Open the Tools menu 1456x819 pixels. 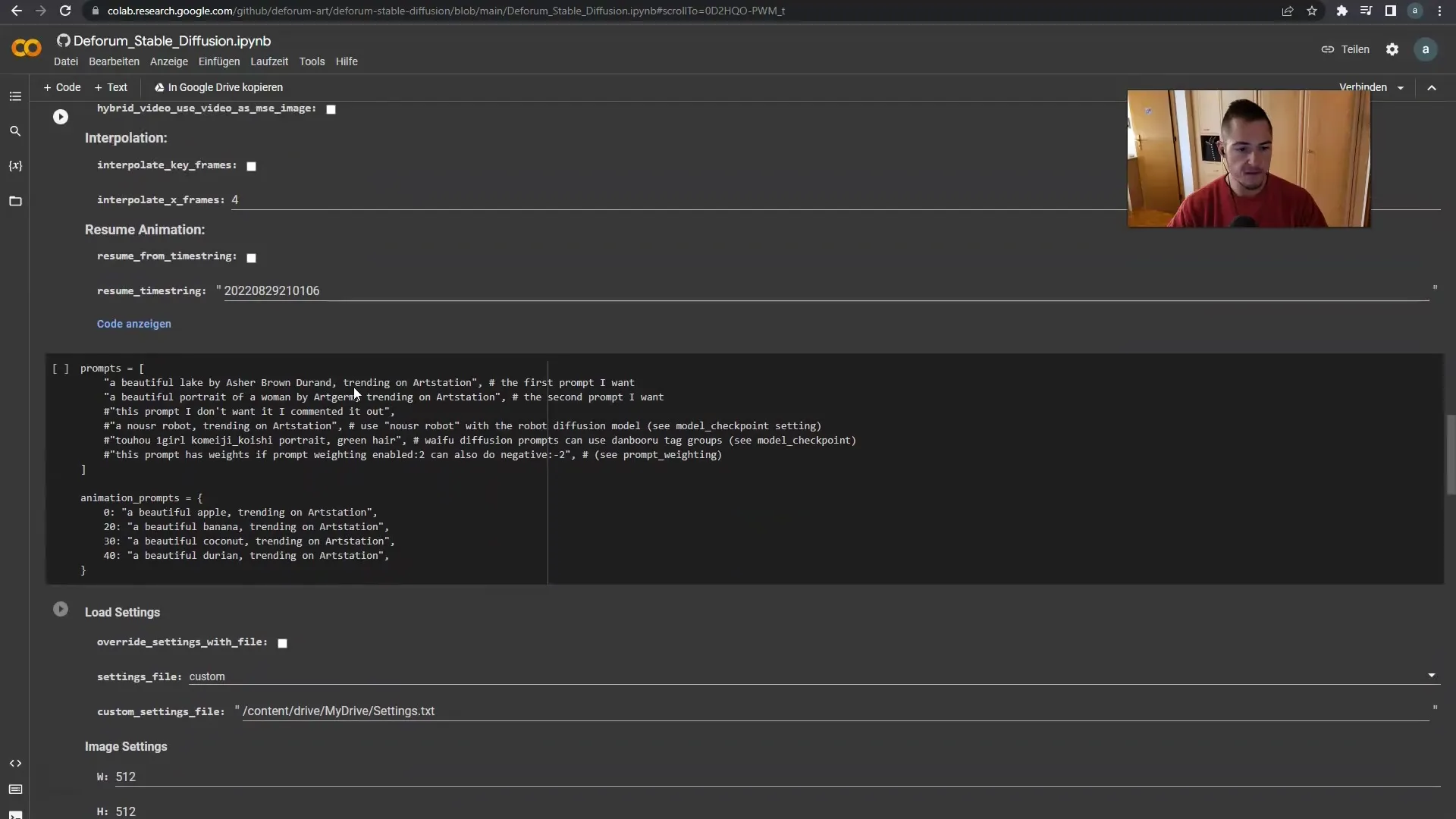pos(312,61)
